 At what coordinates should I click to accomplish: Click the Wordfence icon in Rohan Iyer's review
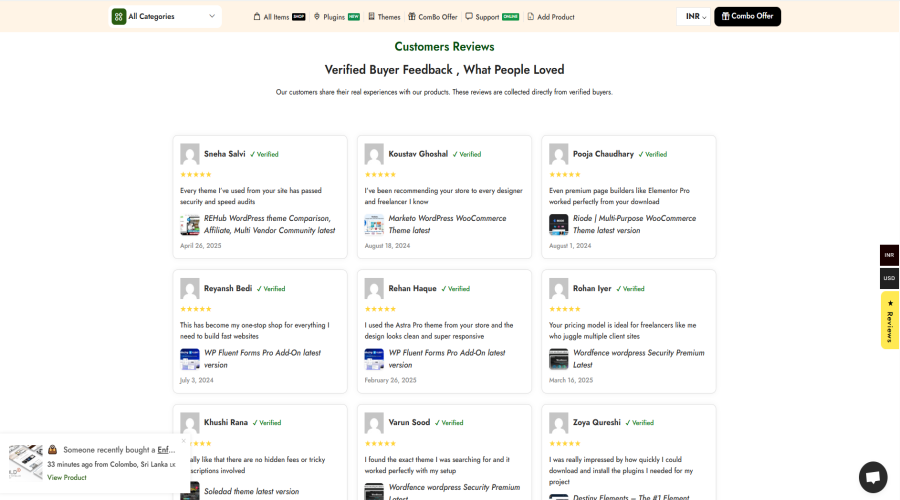tap(558, 359)
